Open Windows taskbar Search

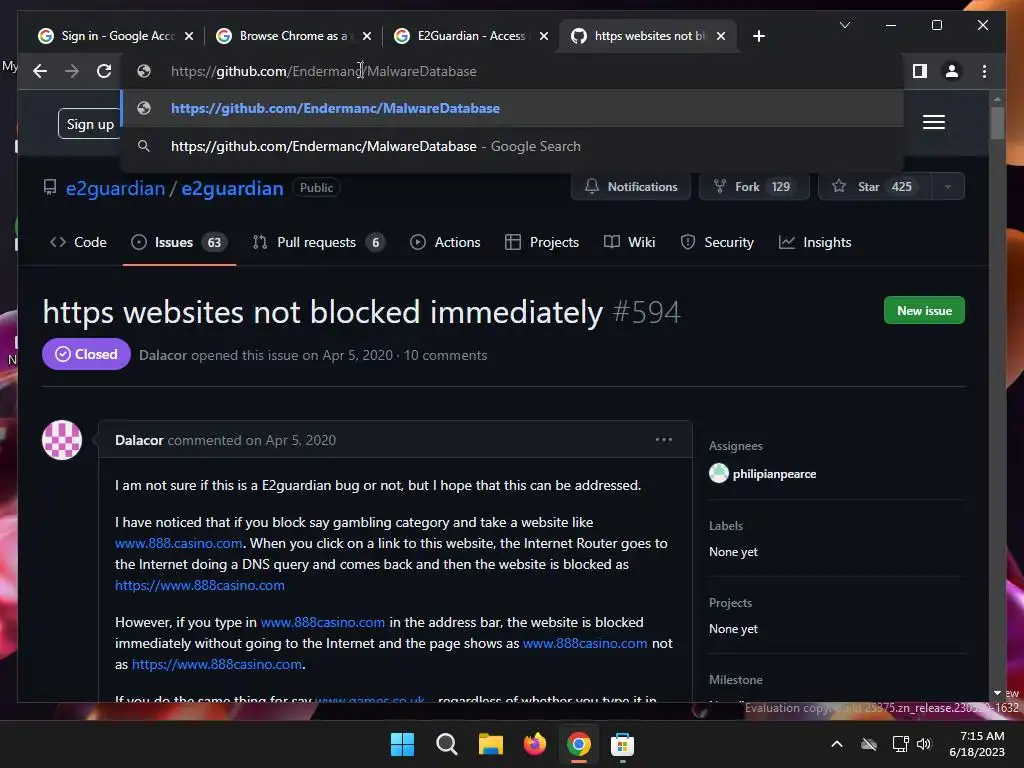point(447,744)
